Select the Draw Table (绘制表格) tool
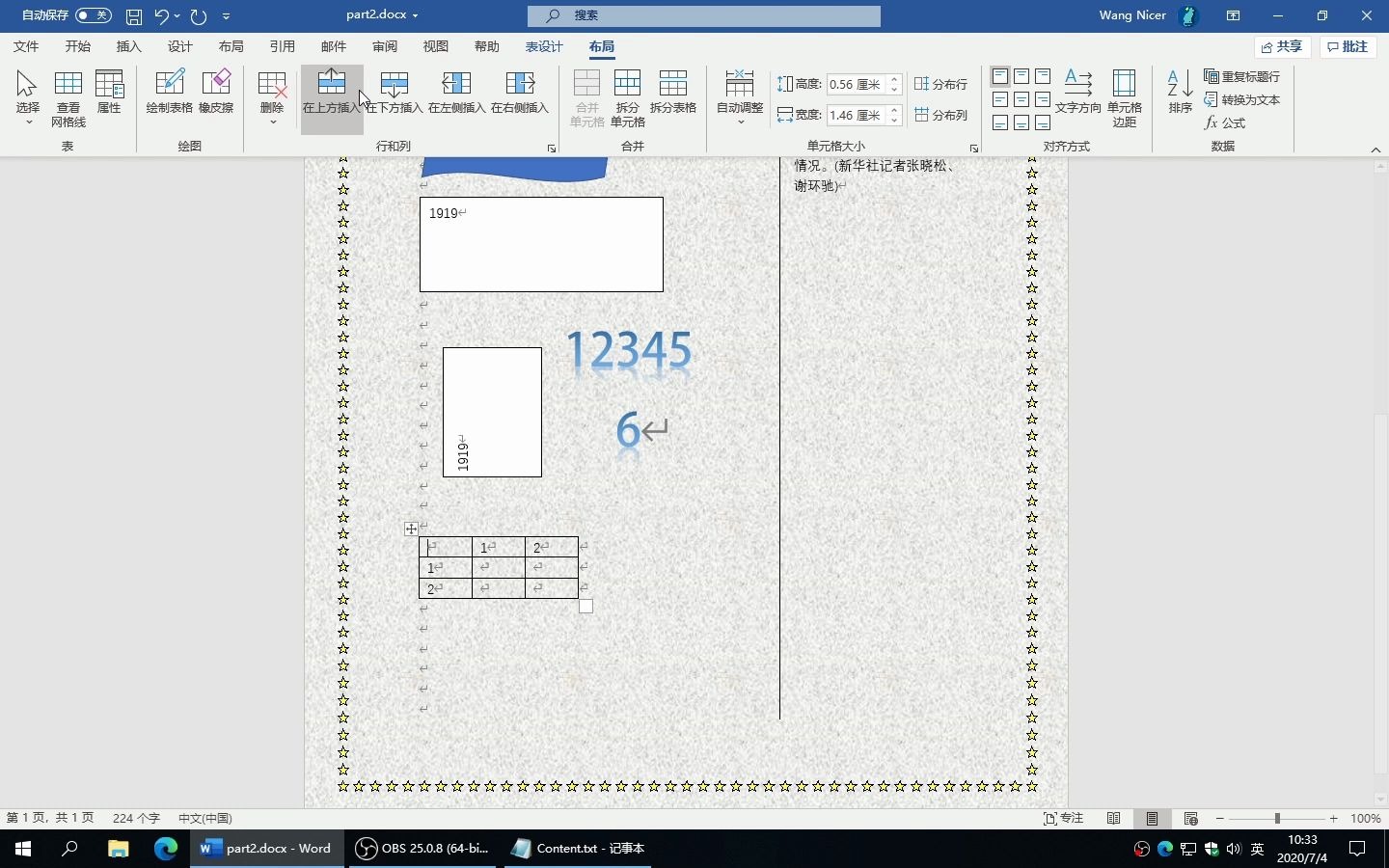The image size is (1389, 868). point(170,92)
